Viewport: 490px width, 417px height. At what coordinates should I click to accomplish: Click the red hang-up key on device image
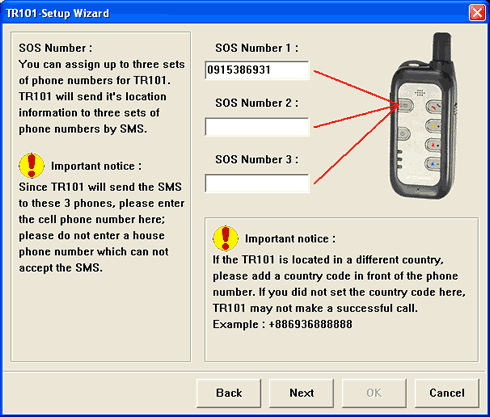tap(434, 107)
